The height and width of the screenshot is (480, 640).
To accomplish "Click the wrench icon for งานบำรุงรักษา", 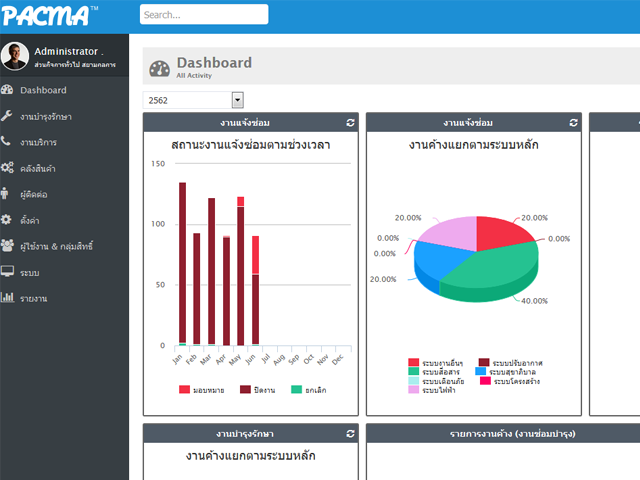I will pos(8,117).
